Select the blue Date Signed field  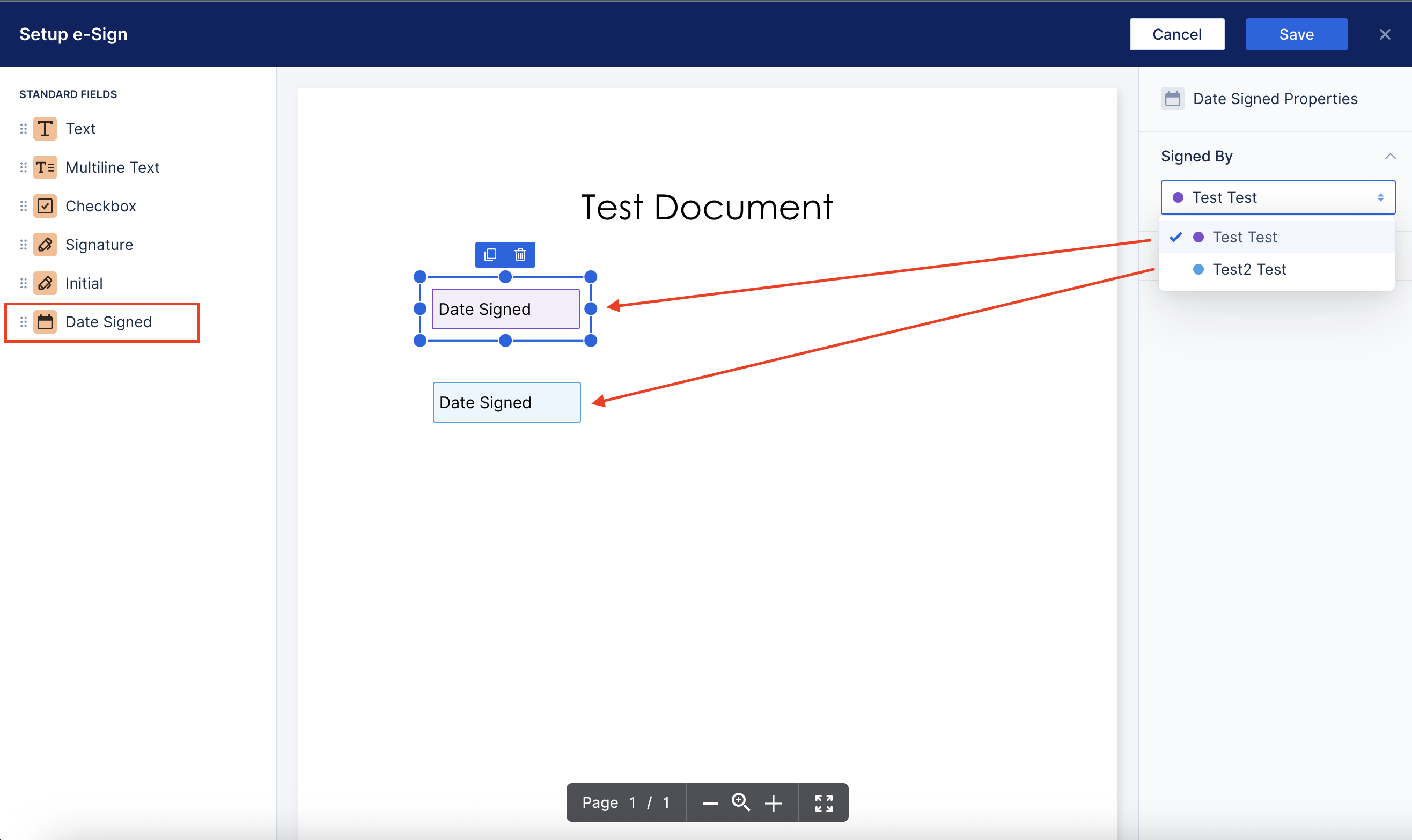pyautogui.click(x=506, y=402)
